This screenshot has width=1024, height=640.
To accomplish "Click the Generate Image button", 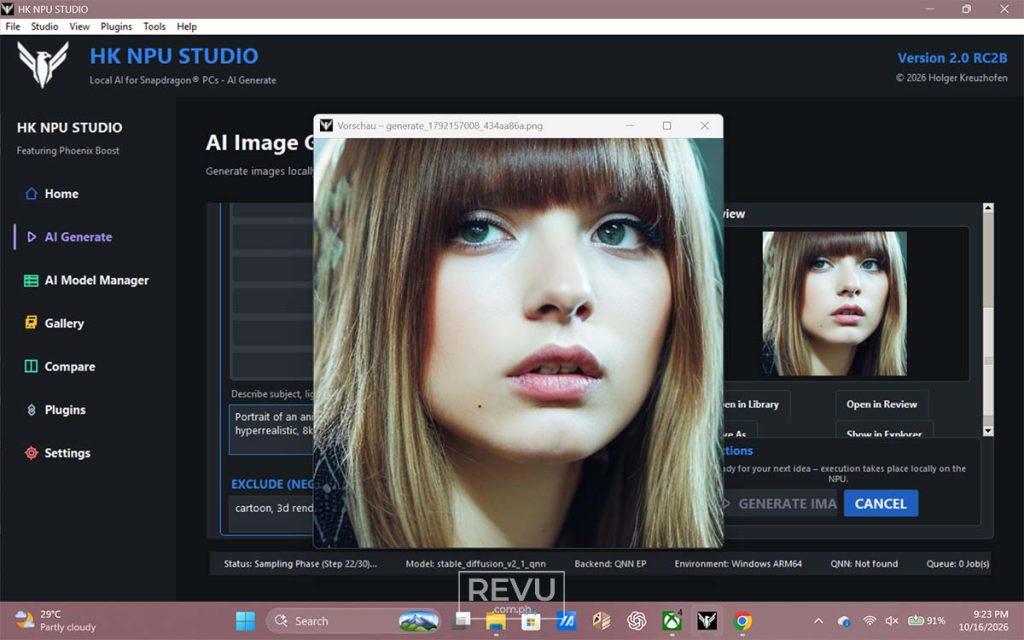I will click(780, 504).
